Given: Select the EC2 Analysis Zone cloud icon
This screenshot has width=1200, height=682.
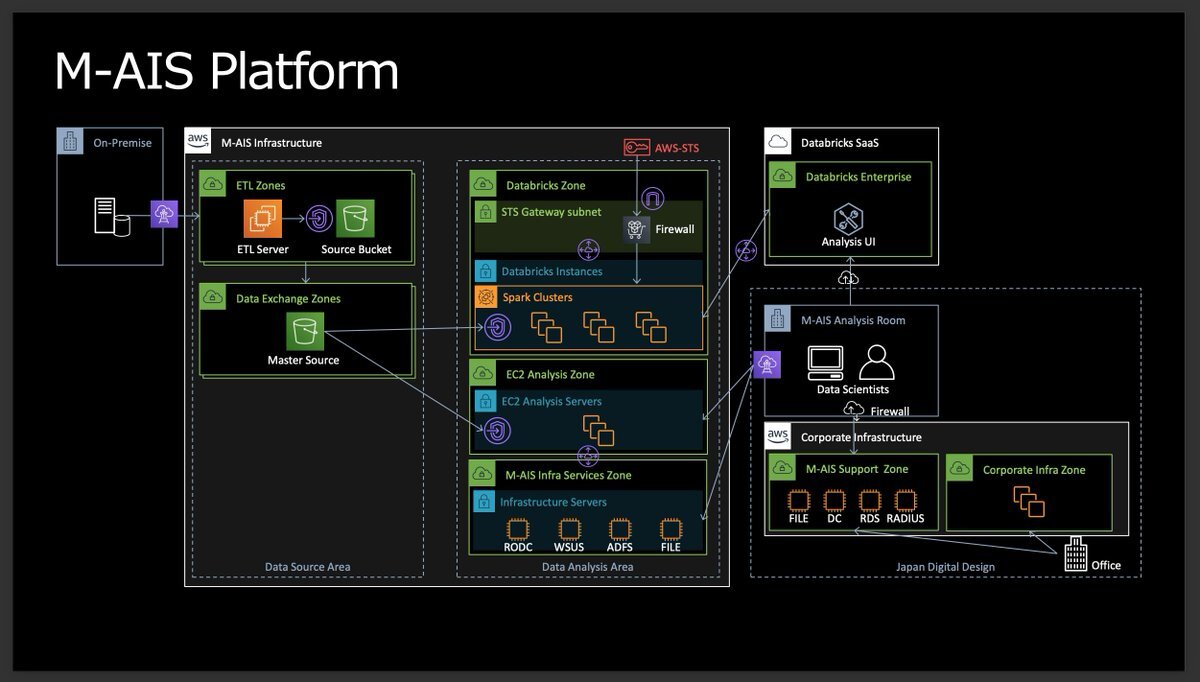Looking at the screenshot, I should pos(482,374).
